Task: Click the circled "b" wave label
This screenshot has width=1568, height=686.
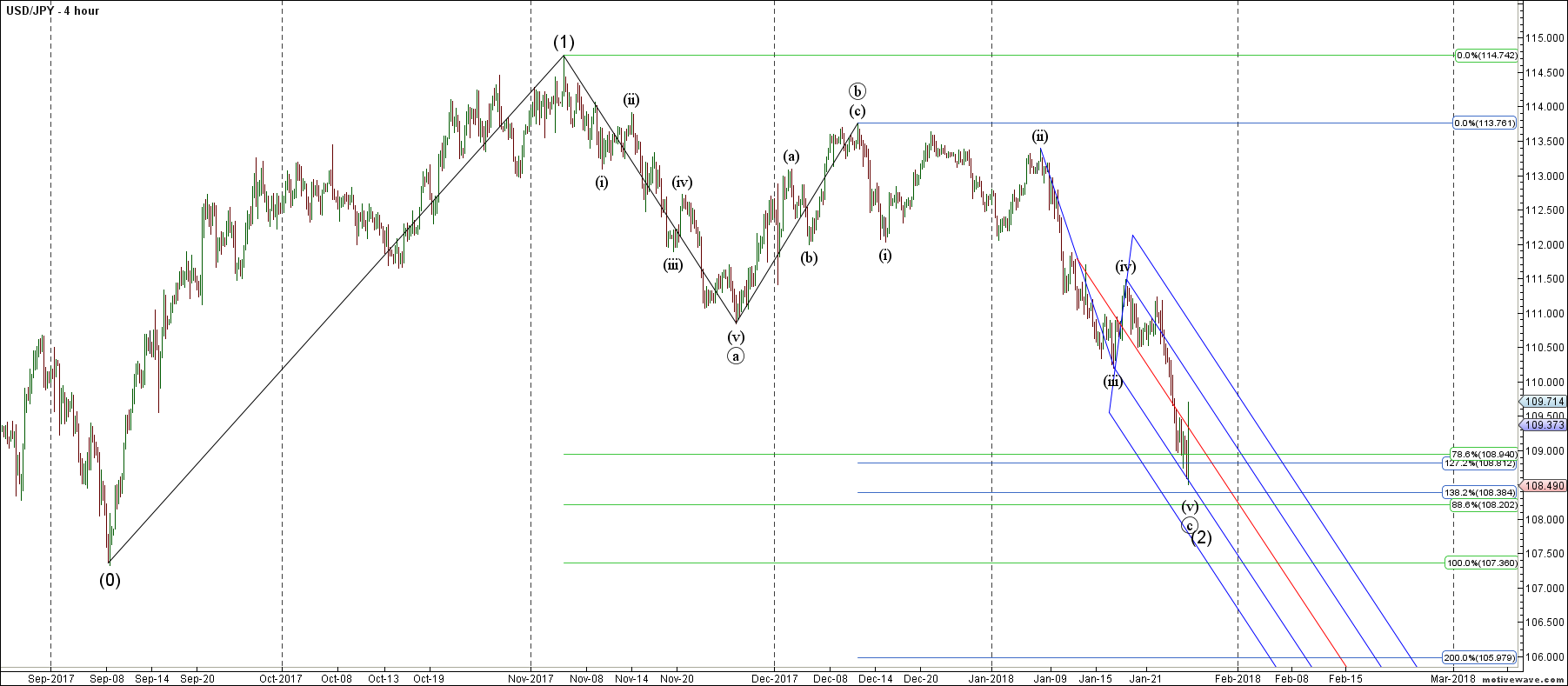Action: [858, 91]
